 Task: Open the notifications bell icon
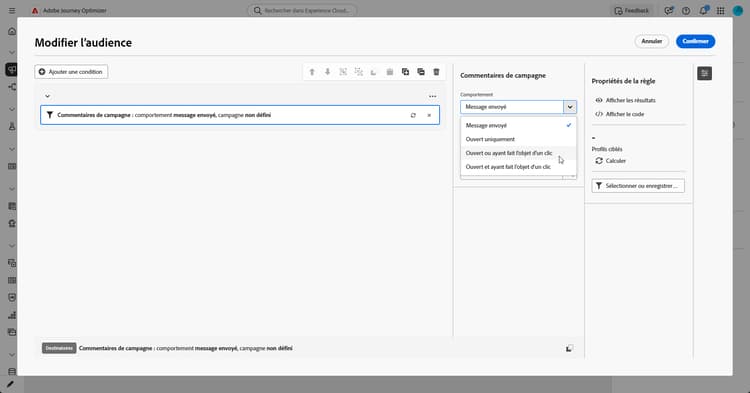coord(704,10)
